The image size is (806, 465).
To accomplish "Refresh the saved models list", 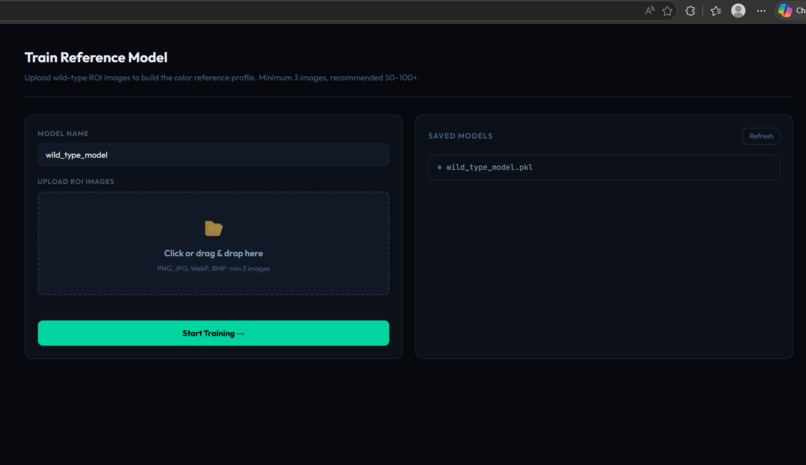I will click(761, 136).
